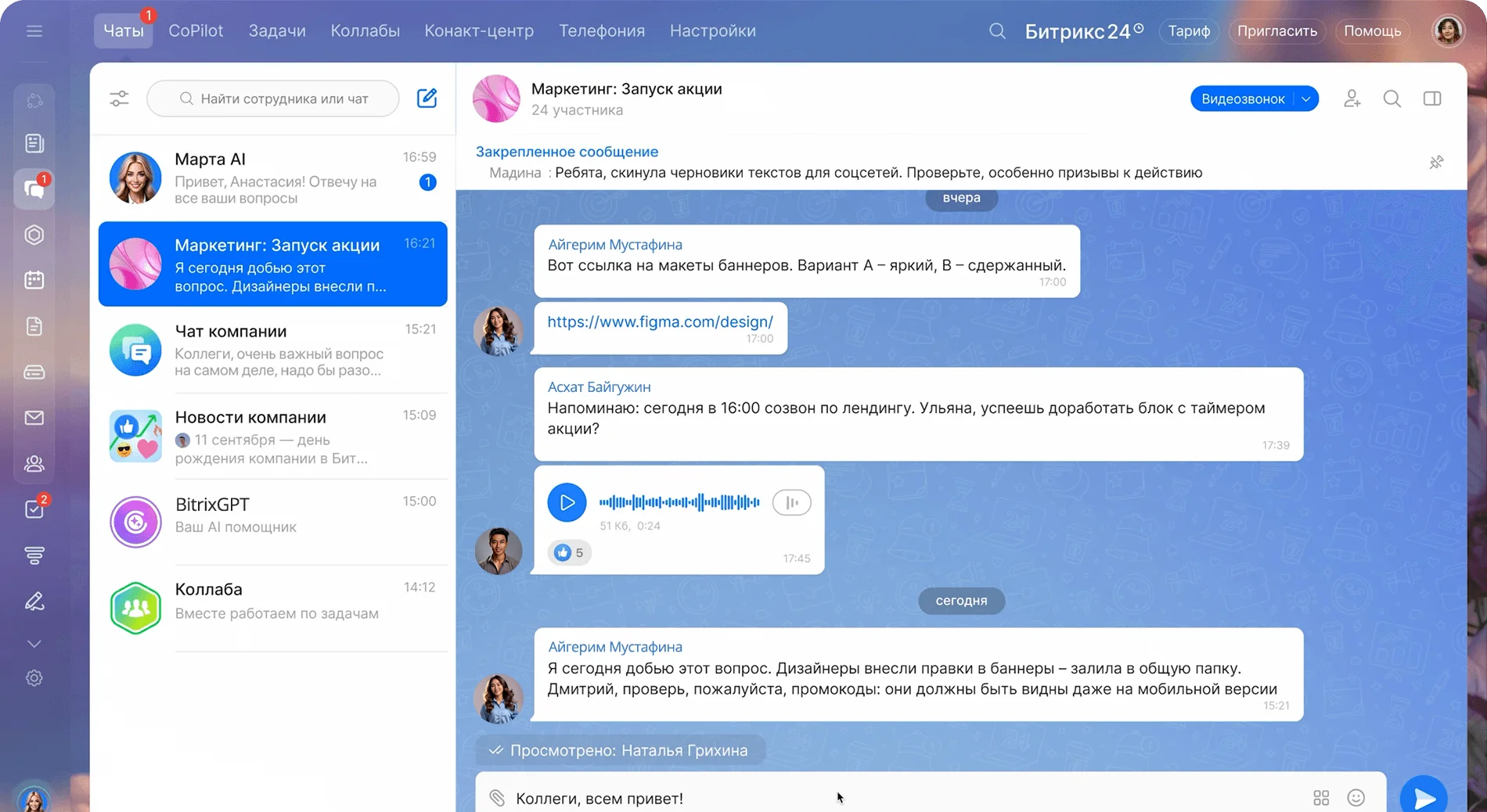Go to the Коллабы tab

point(365,31)
